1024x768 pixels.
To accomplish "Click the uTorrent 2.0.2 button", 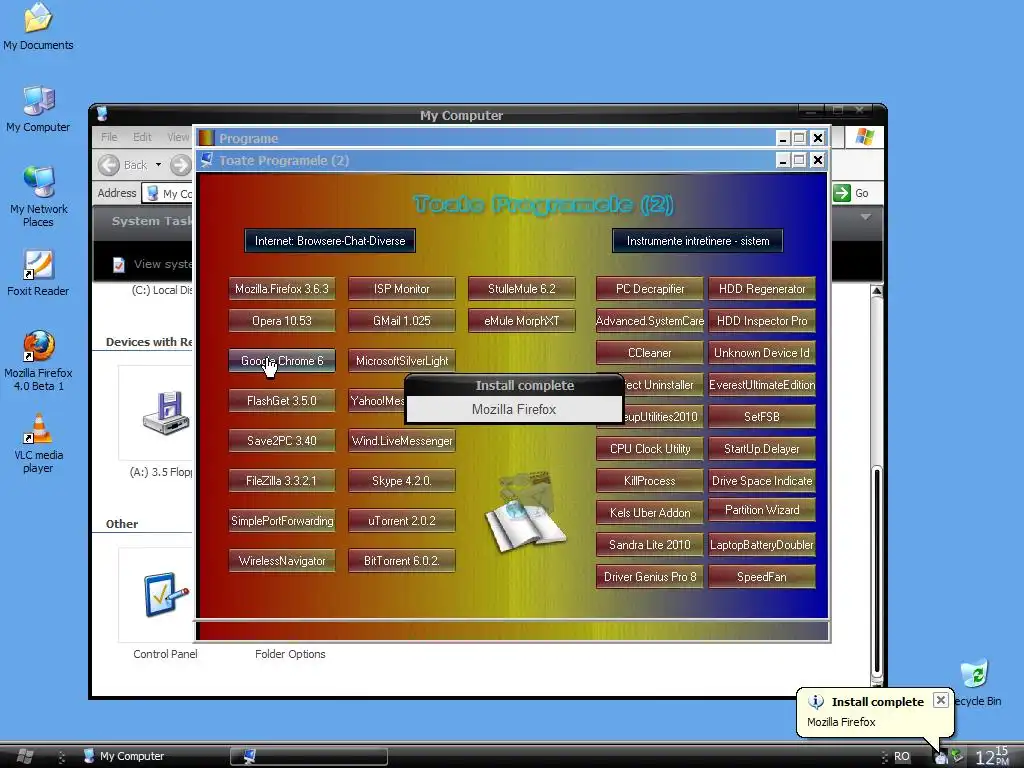I will 402,520.
